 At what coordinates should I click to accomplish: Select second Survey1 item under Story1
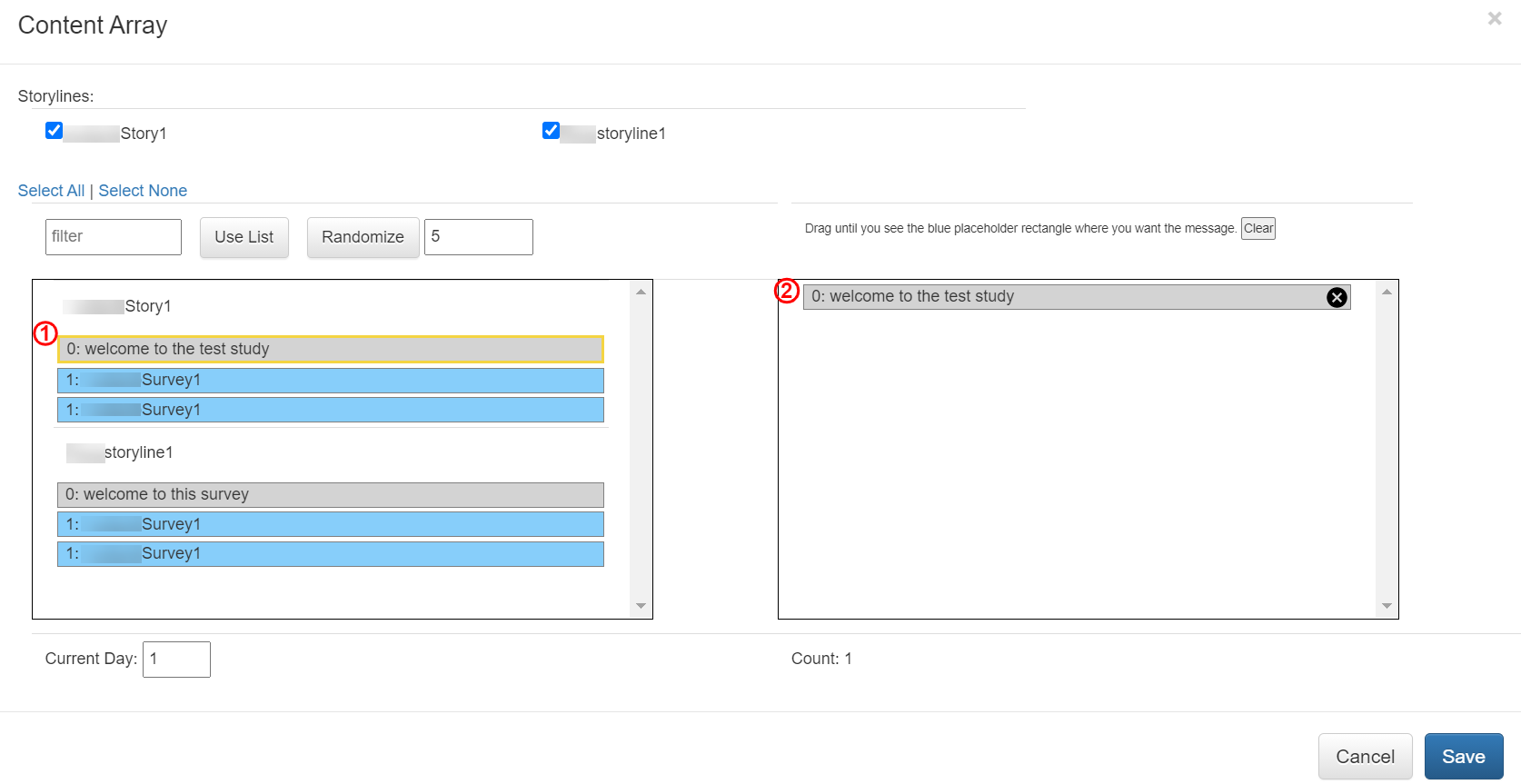pos(331,410)
